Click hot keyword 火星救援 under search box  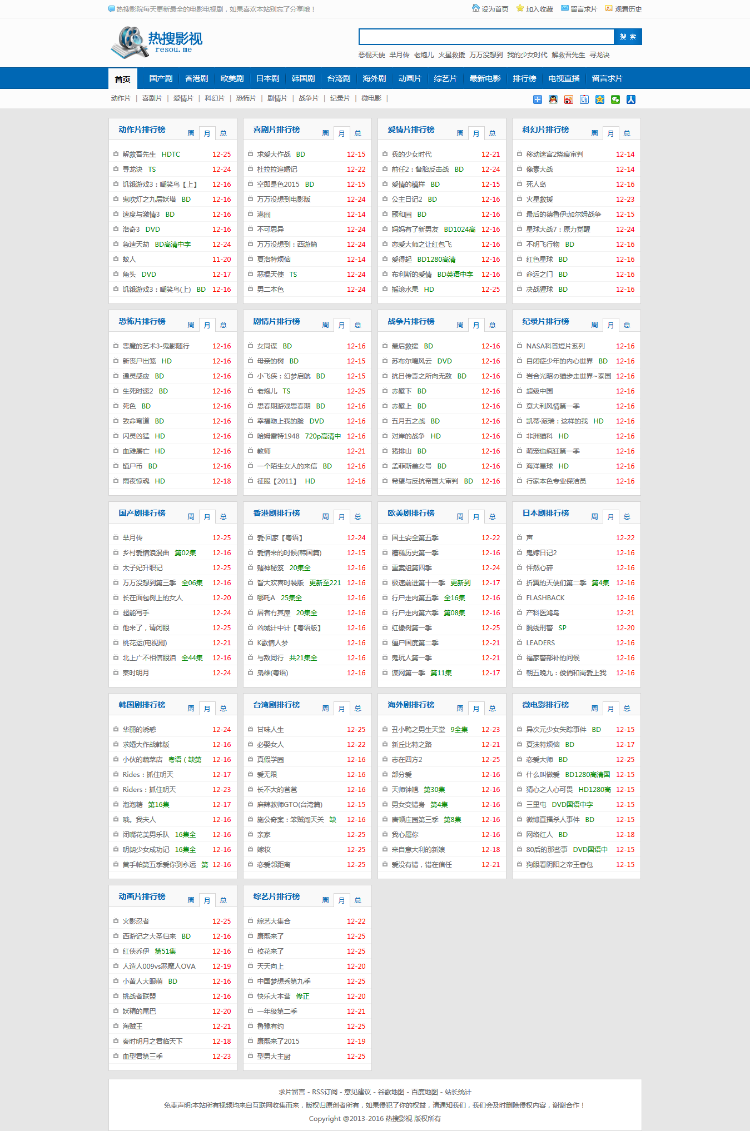451,55
